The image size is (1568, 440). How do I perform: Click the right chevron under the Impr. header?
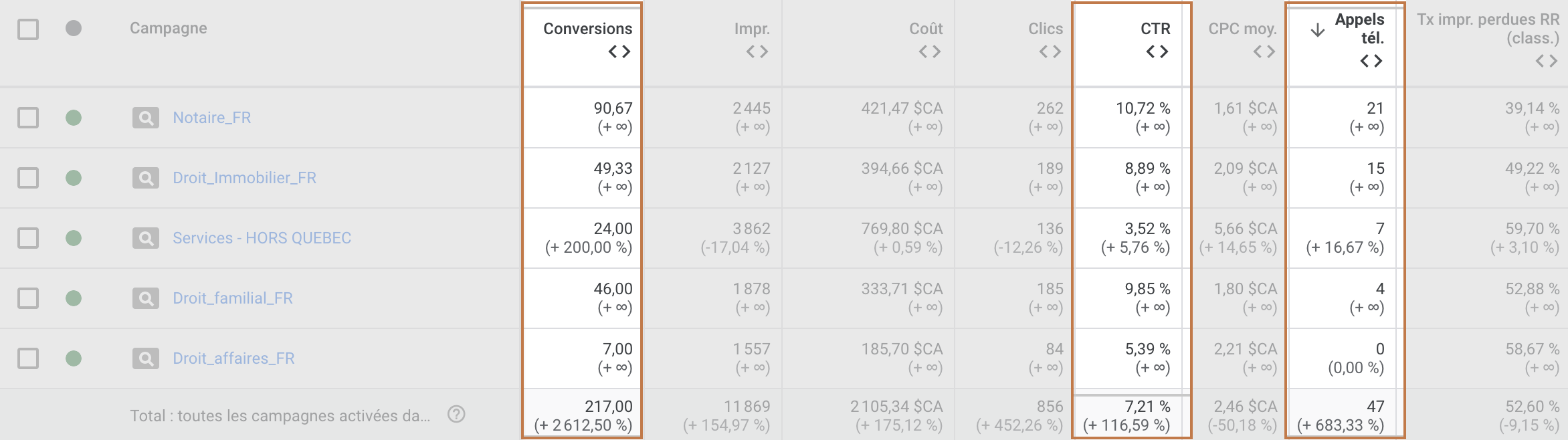tap(763, 51)
